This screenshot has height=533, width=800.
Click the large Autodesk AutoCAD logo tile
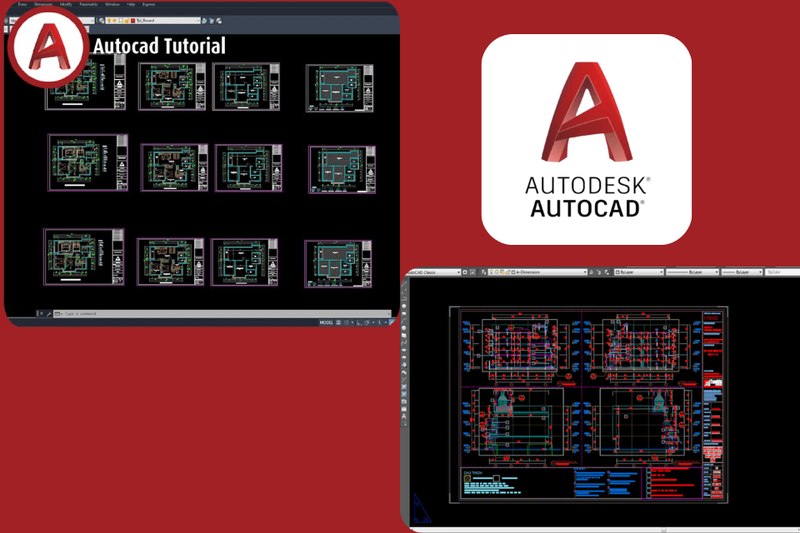(586, 139)
